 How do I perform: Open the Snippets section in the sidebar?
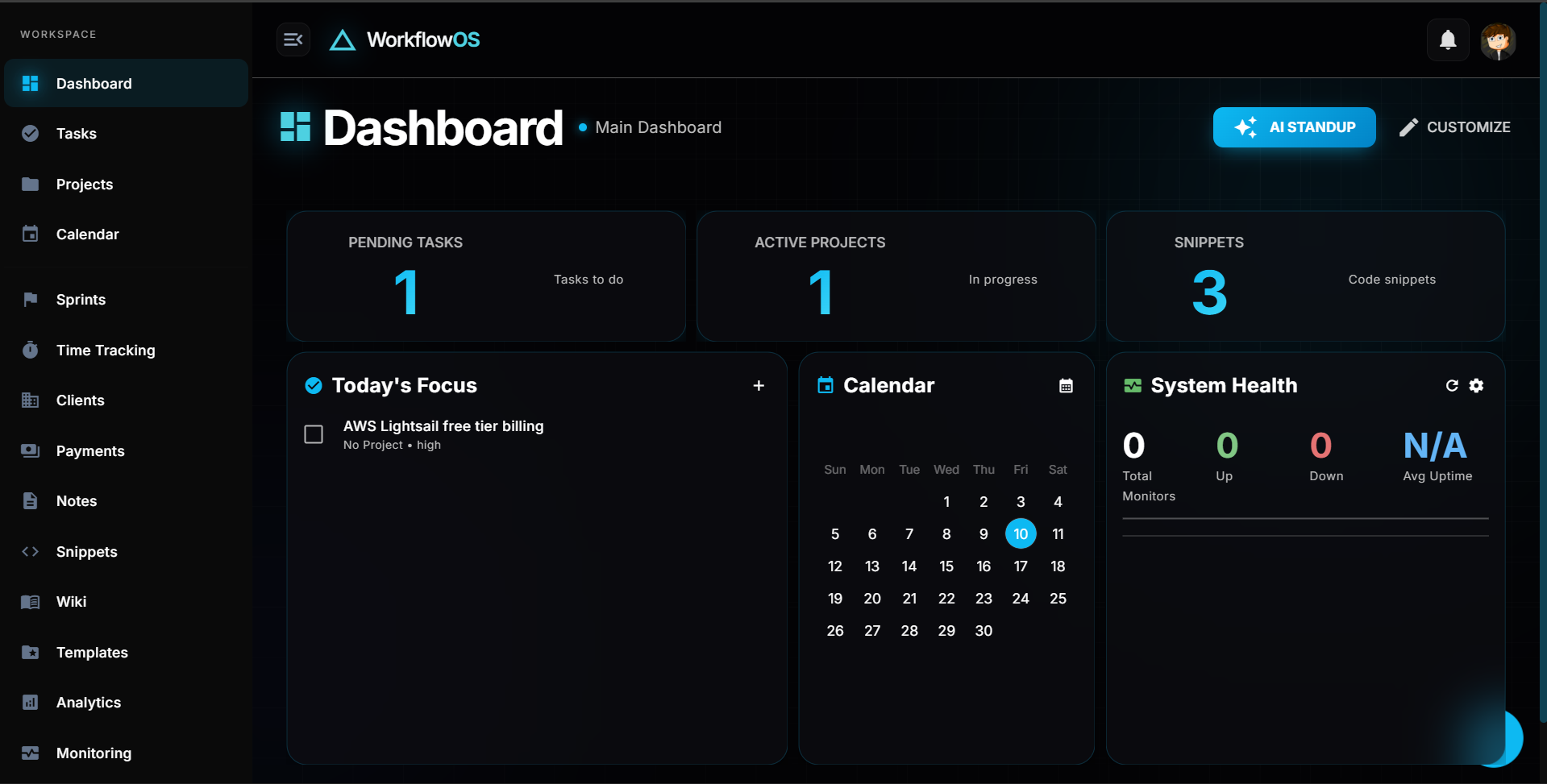point(85,551)
